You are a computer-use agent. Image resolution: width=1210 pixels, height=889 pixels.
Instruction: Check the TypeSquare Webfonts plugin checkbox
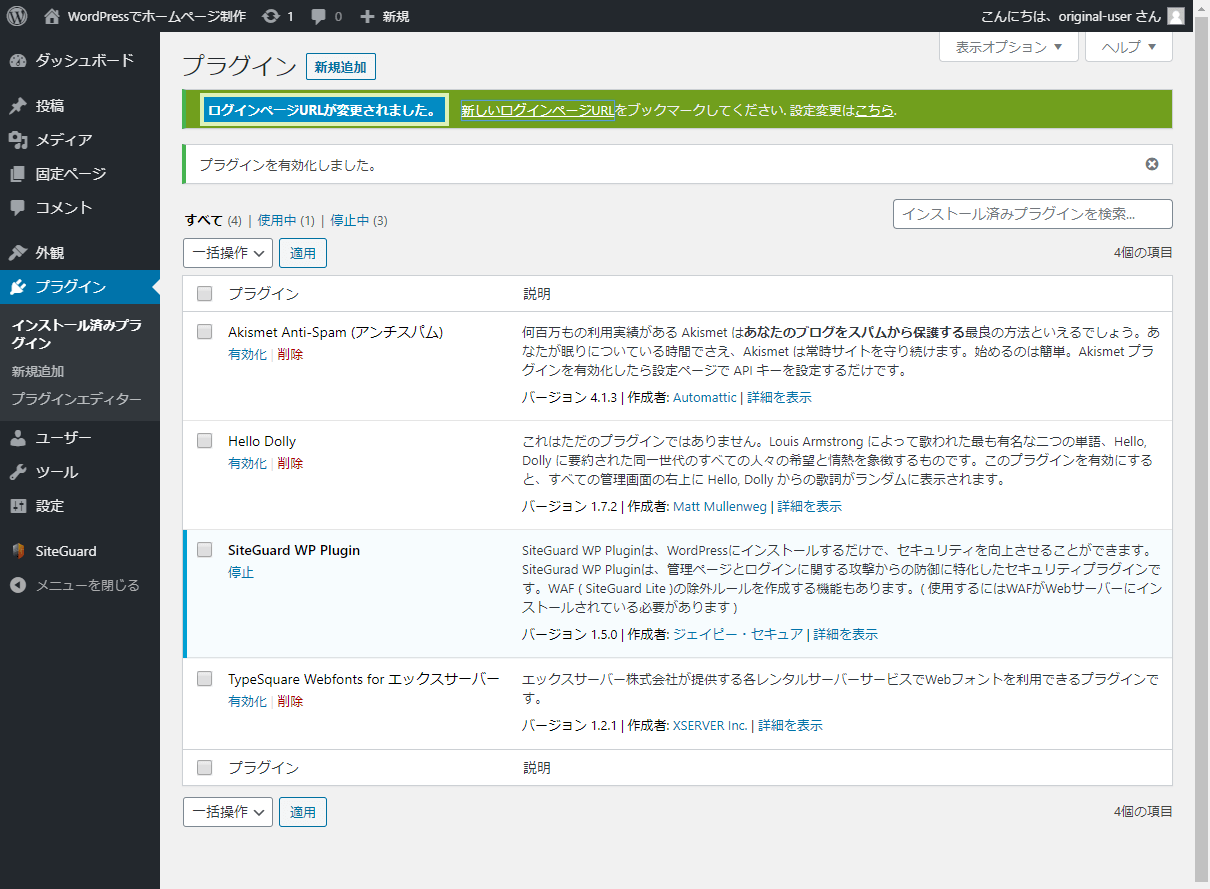tap(205, 679)
